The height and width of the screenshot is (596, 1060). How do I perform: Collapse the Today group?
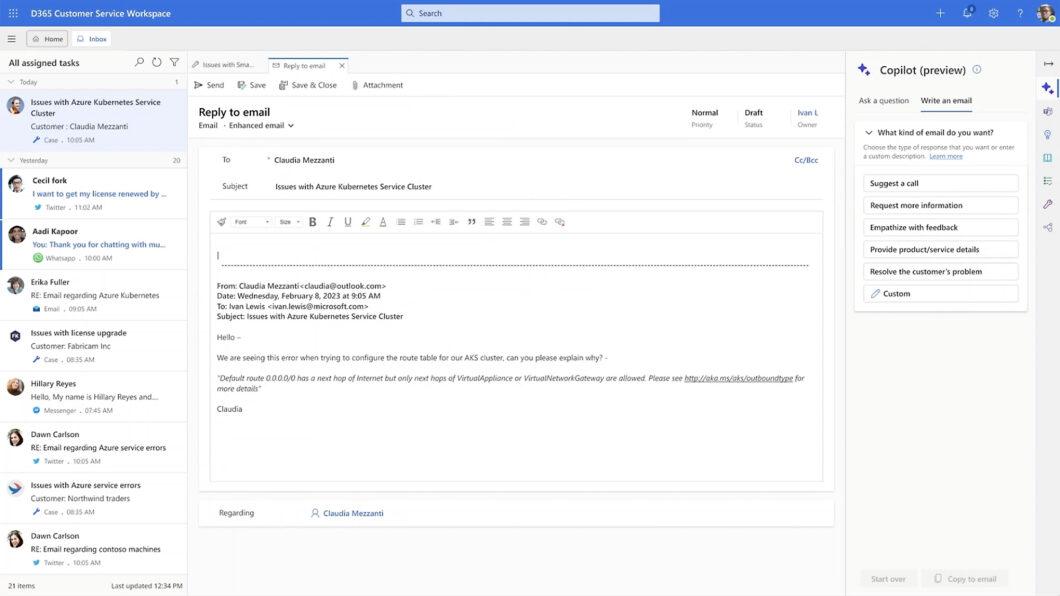[11, 82]
